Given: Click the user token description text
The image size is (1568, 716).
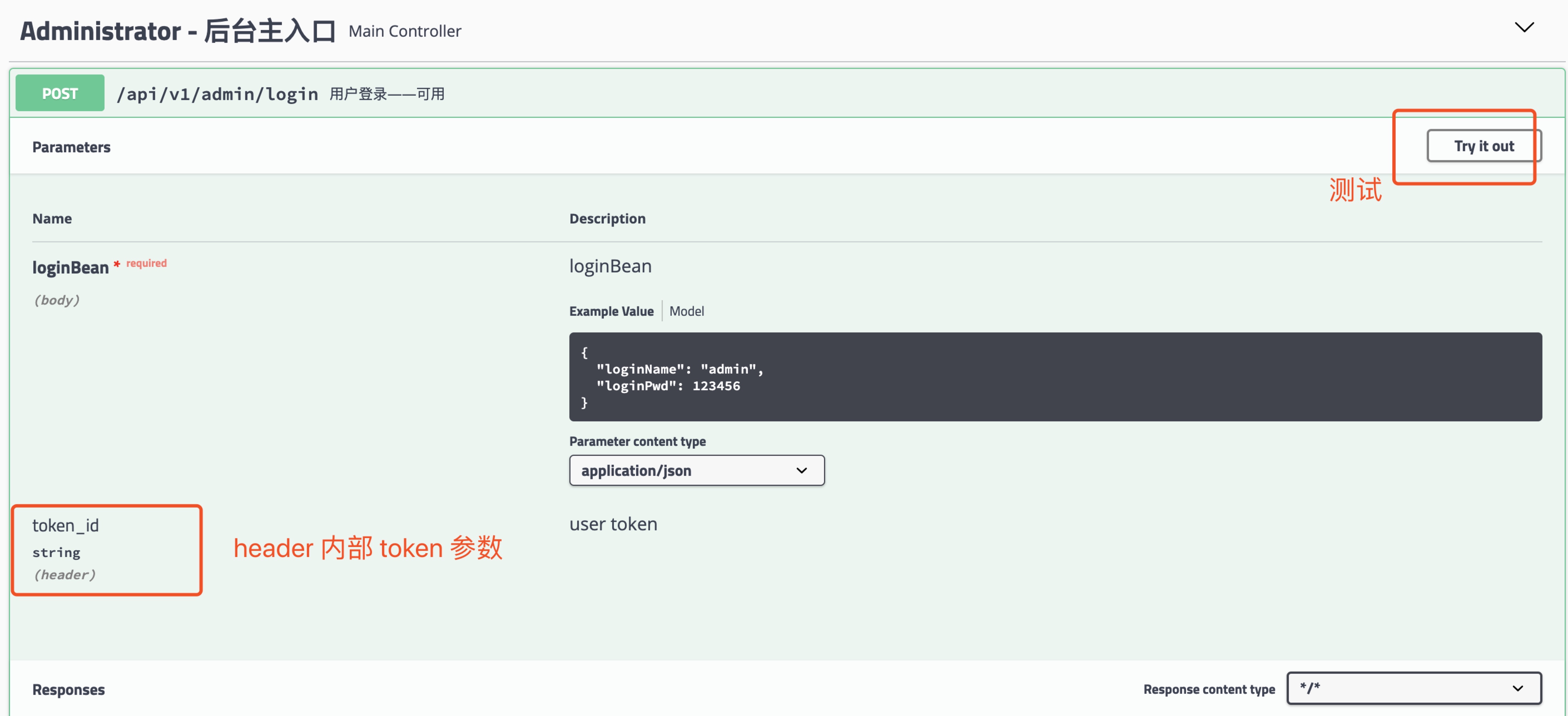Looking at the screenshot, I should coord(613,524).
